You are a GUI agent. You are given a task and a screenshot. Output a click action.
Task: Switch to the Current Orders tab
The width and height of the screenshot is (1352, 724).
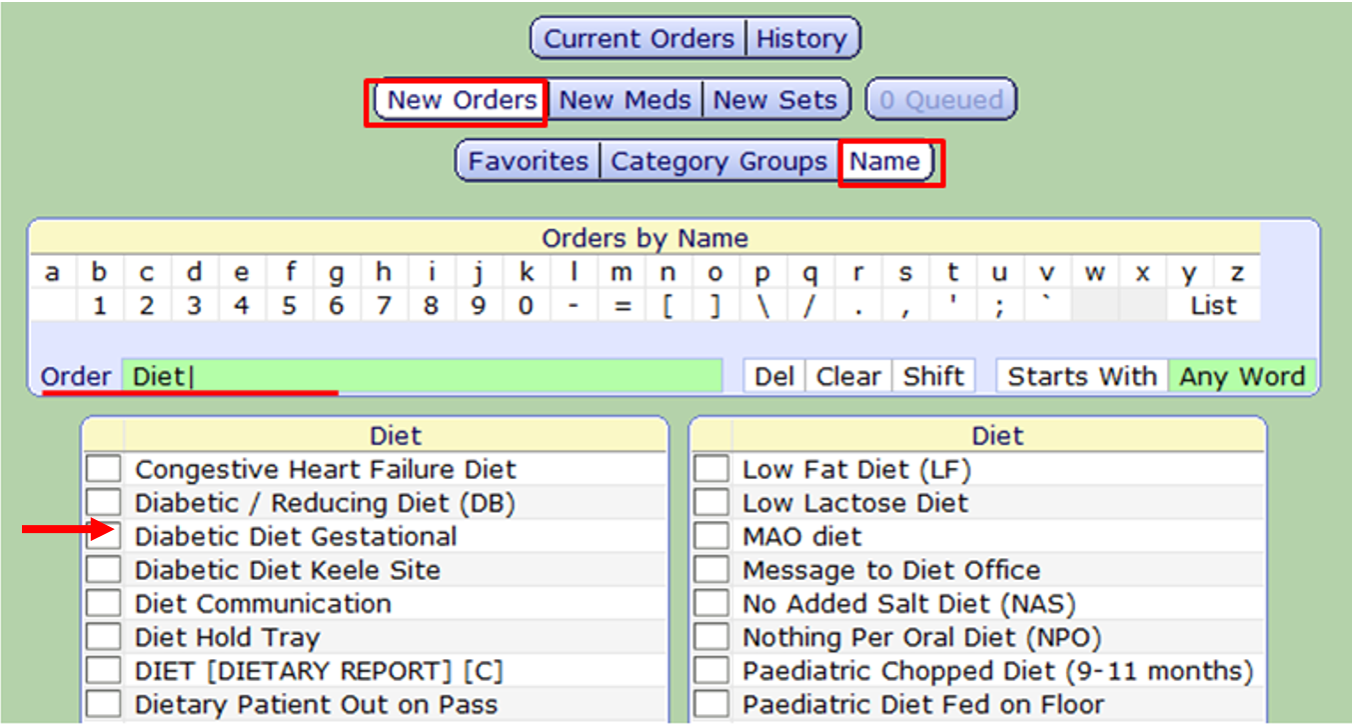636,38
